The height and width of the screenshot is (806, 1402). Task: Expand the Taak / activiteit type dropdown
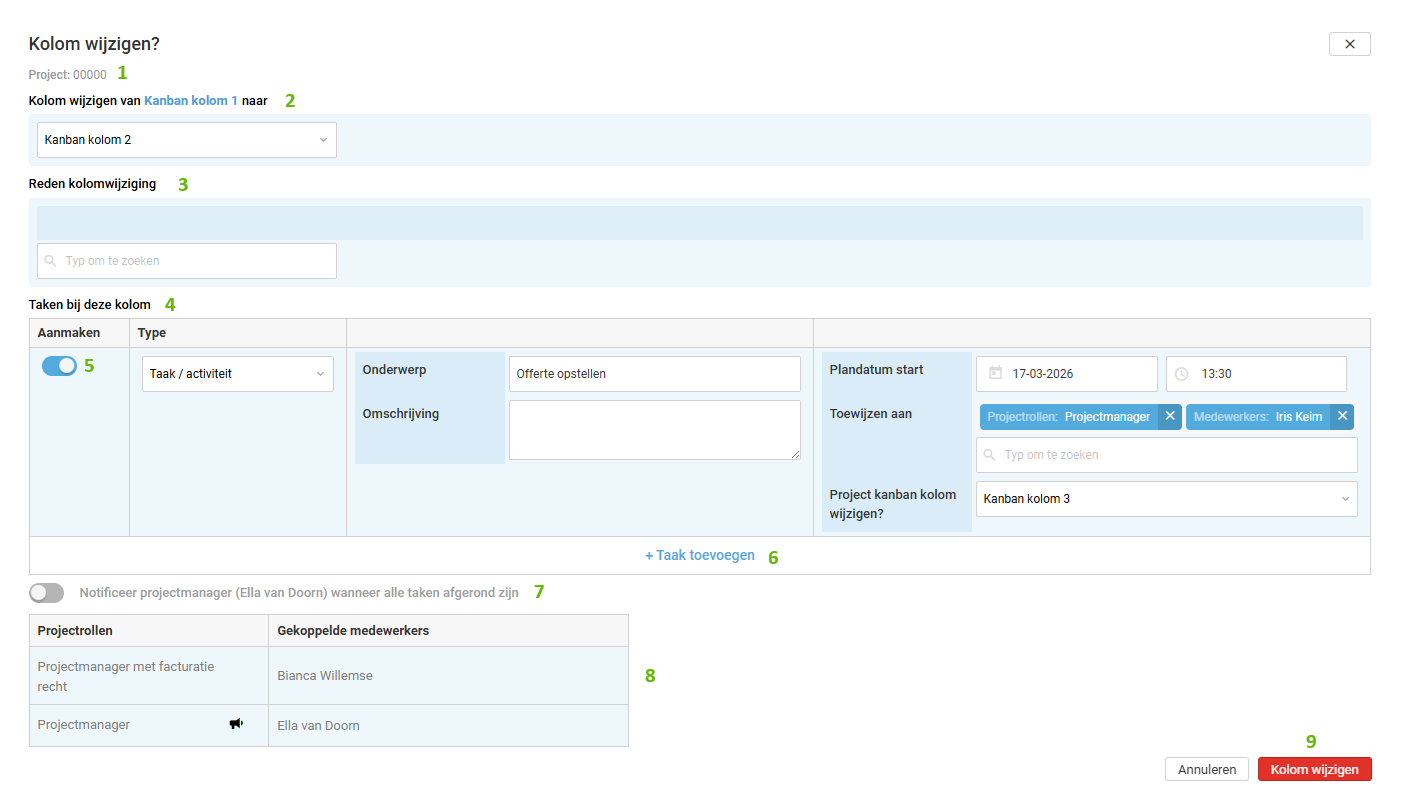click(238, 374)
